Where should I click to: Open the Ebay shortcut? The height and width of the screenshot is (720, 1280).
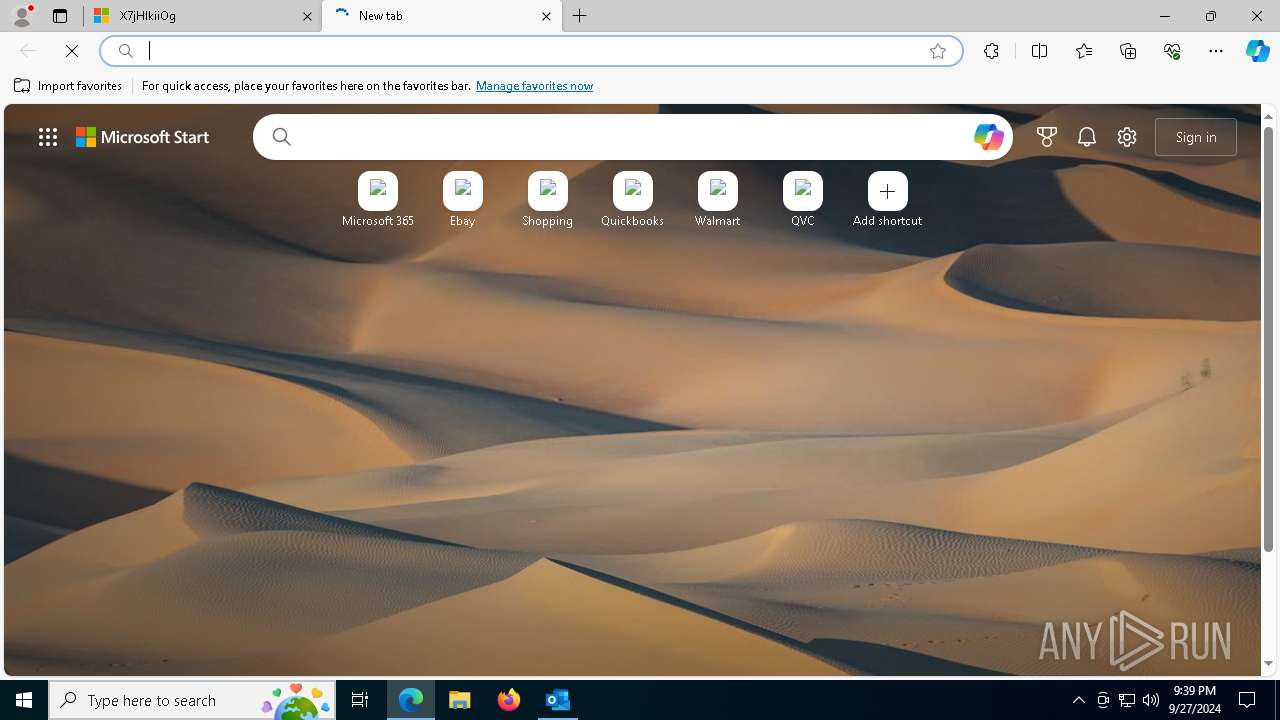463,199
